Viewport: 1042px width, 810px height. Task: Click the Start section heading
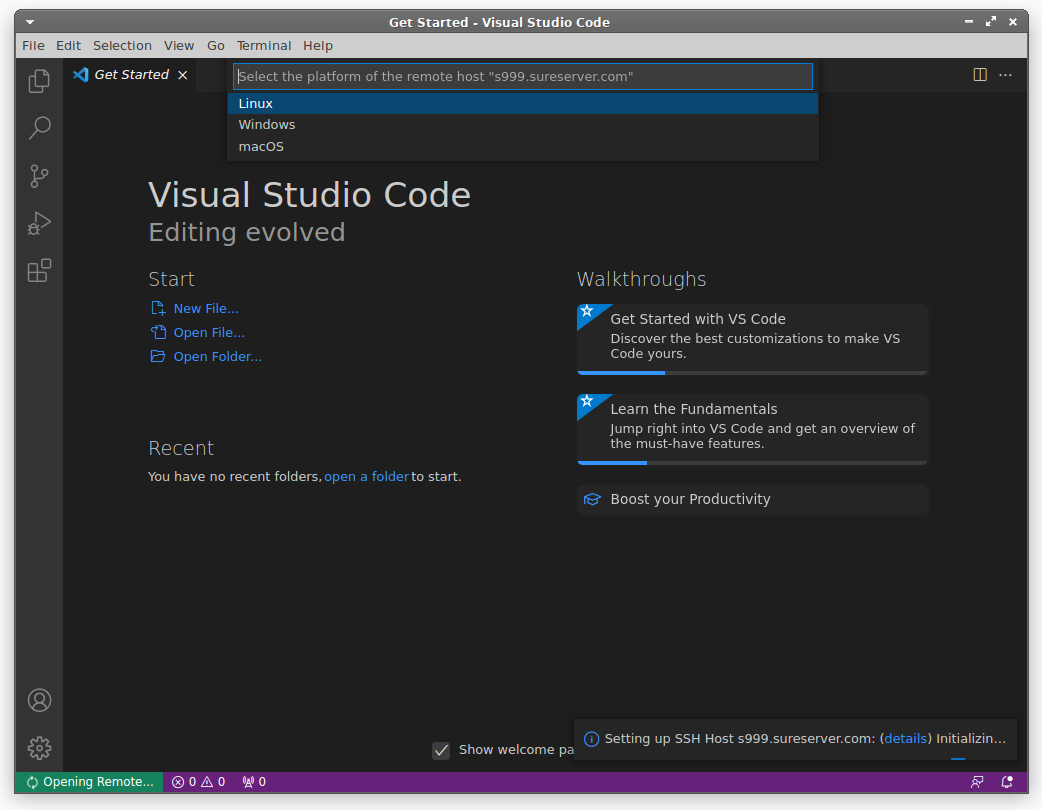click(171, 280)
